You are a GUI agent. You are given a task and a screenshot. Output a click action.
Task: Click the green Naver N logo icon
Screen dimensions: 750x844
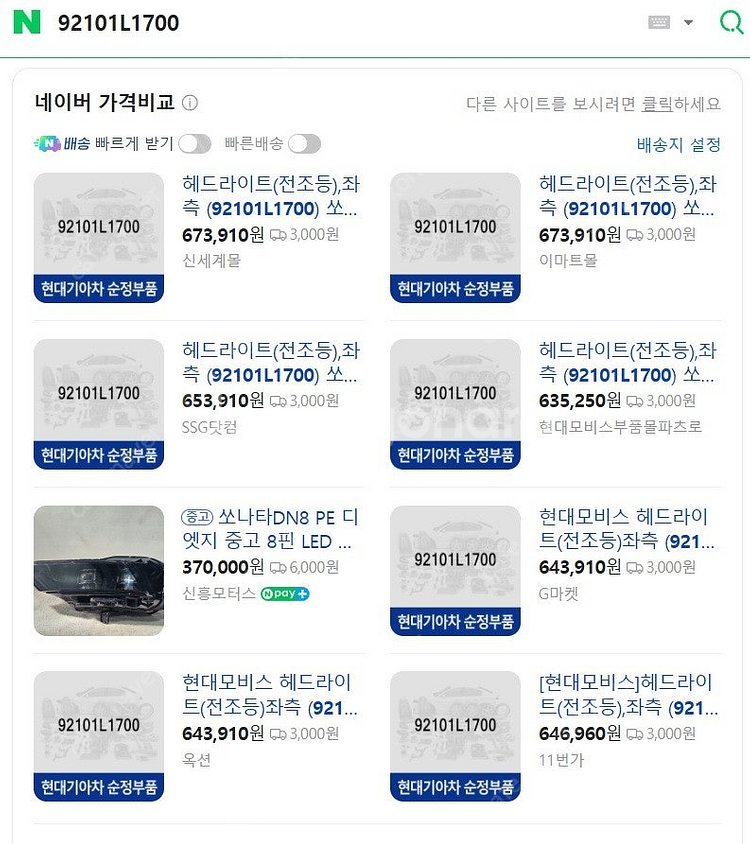click(x=29, y=21)
